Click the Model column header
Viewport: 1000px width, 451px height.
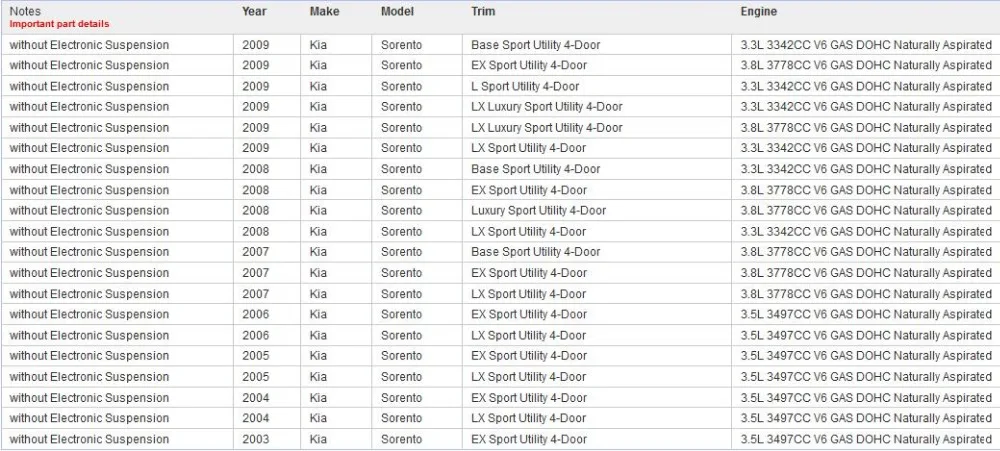coord(397,11)
